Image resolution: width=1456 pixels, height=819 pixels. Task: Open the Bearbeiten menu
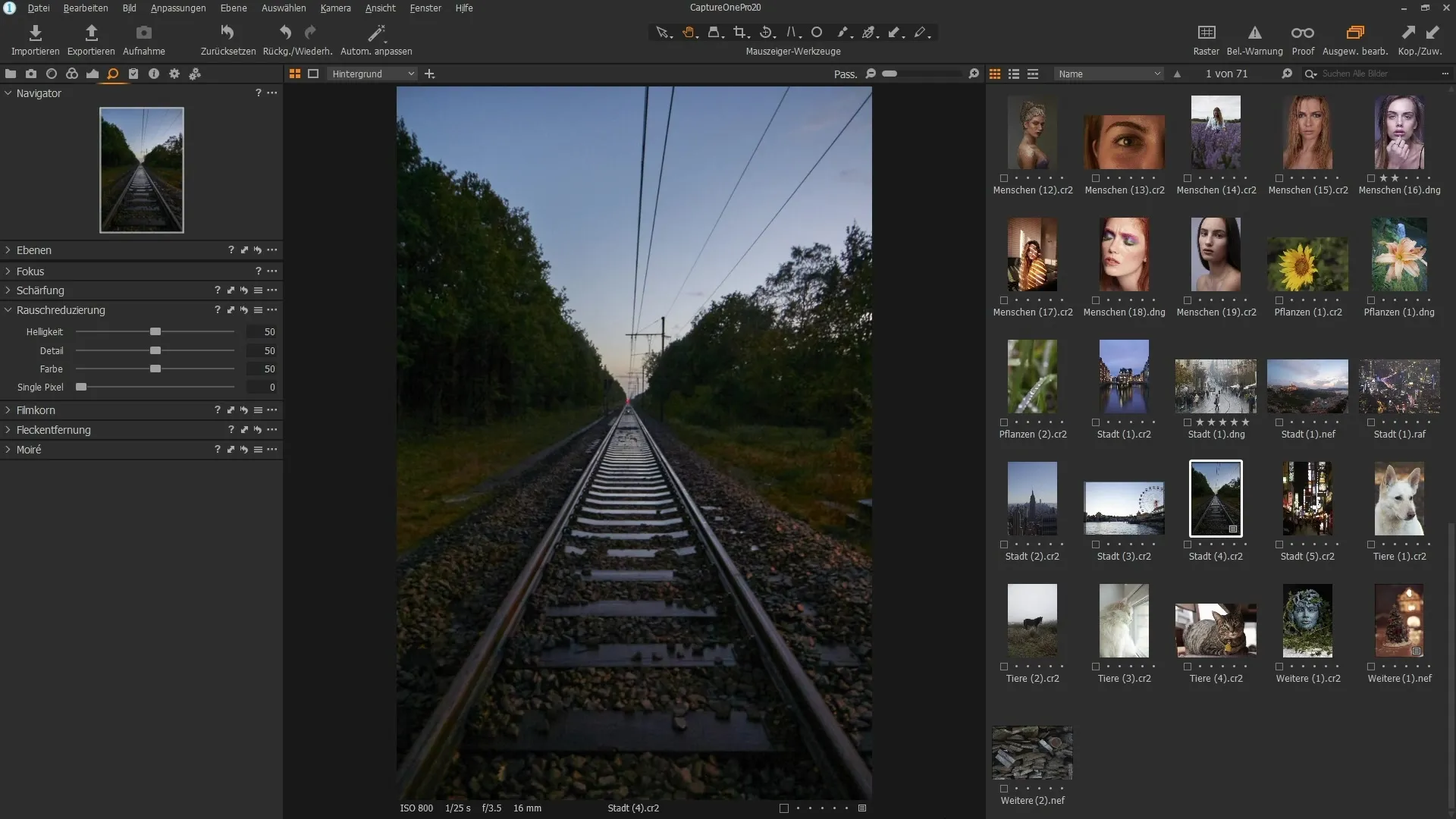click(86, 8)
